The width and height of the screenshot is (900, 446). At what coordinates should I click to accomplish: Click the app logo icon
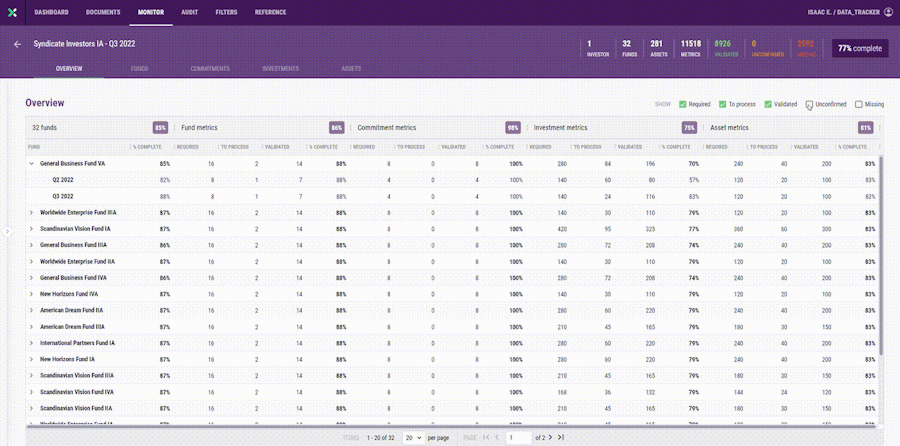point(12,12)
